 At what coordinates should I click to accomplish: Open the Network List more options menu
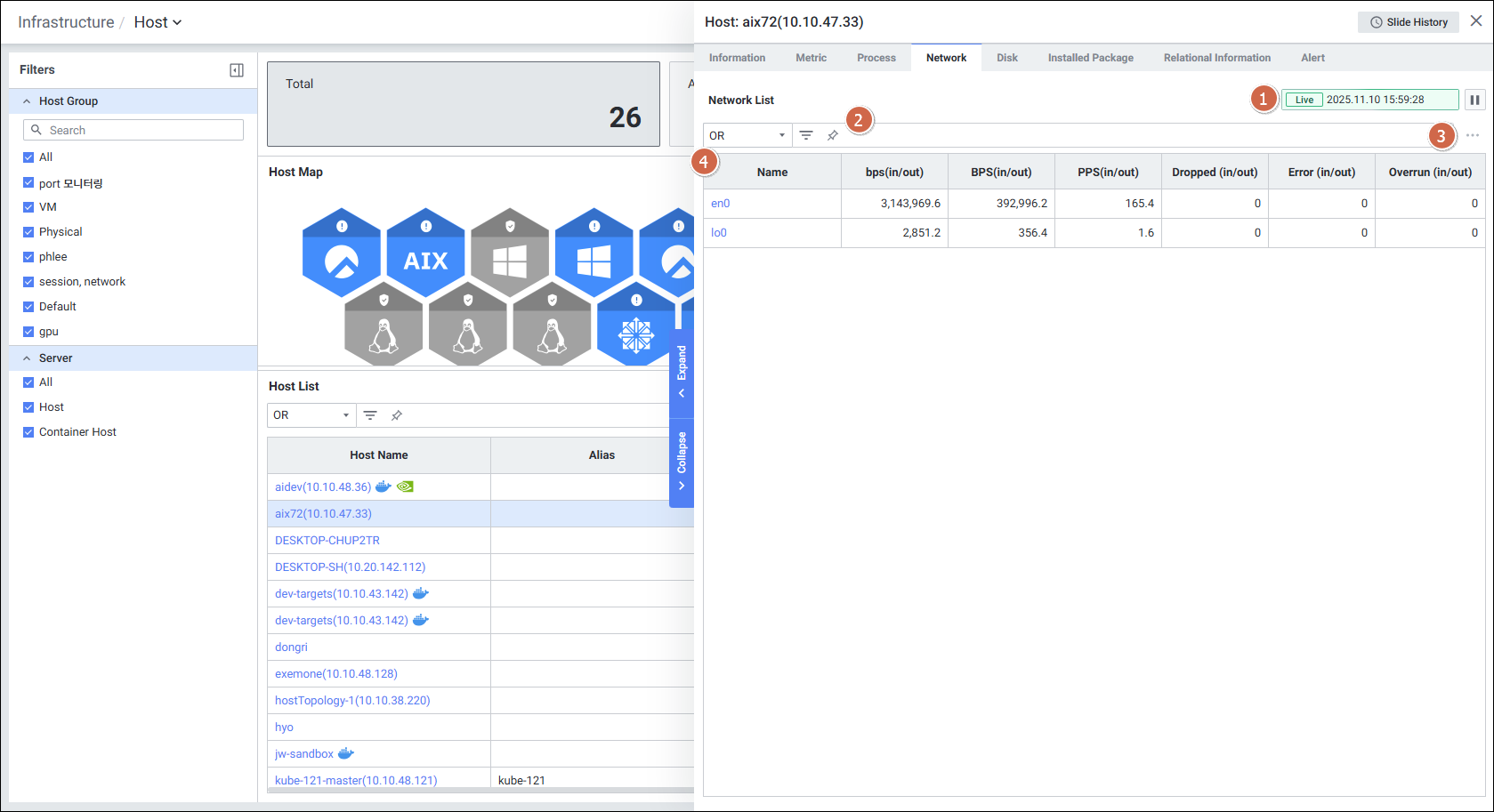click(x=1473, y=135)
